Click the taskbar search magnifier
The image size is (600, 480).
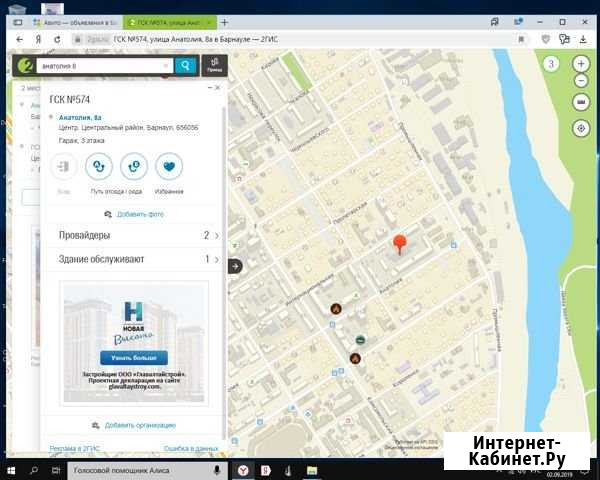coord(34,471)
